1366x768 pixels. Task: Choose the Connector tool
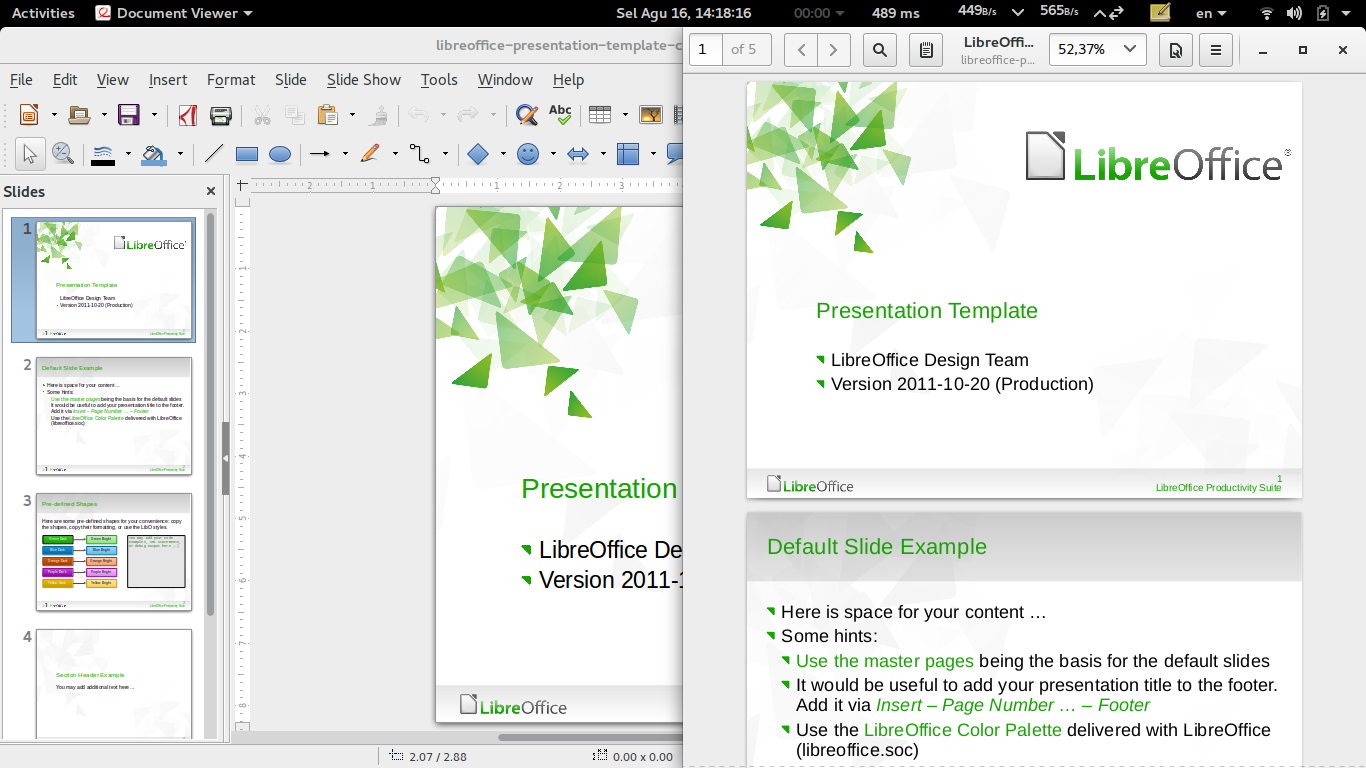tap(420, 154)
